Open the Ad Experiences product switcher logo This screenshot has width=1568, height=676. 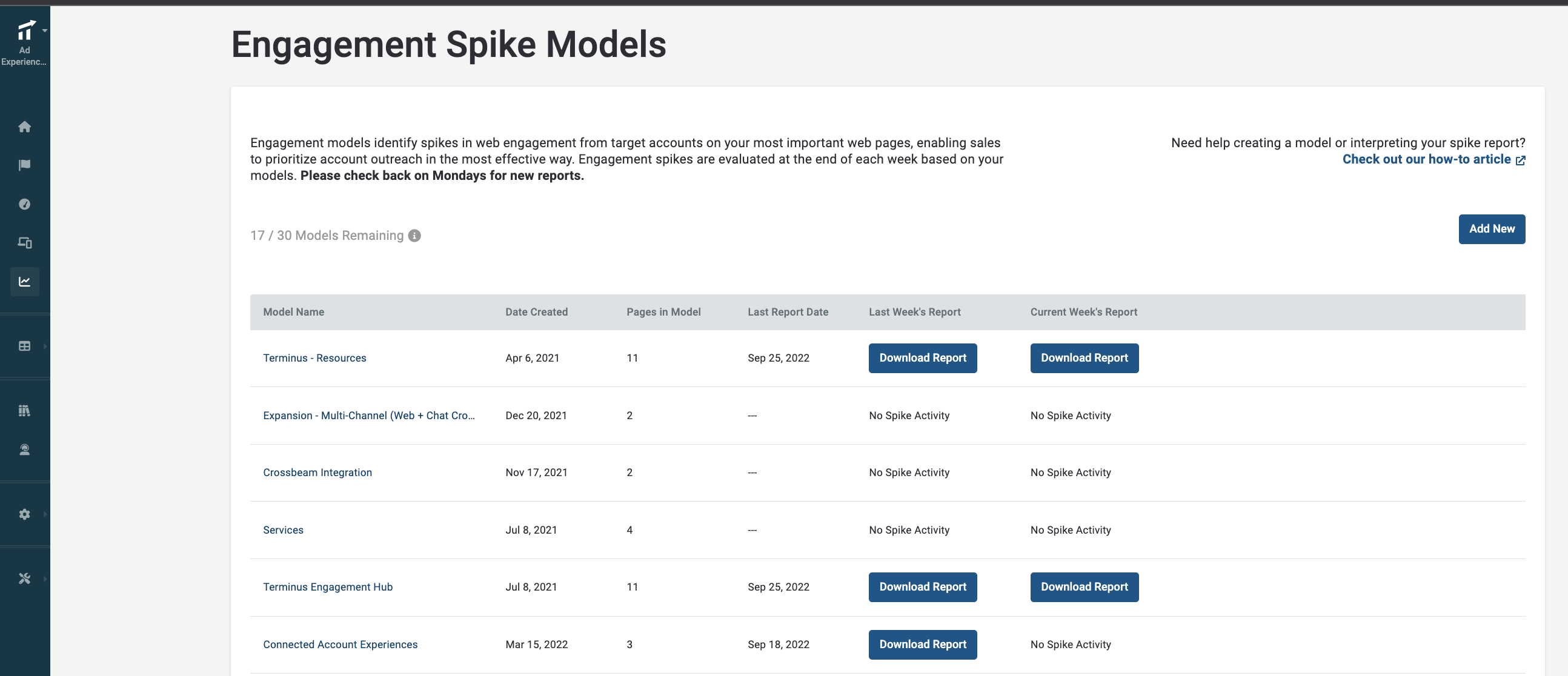(26, 30)
